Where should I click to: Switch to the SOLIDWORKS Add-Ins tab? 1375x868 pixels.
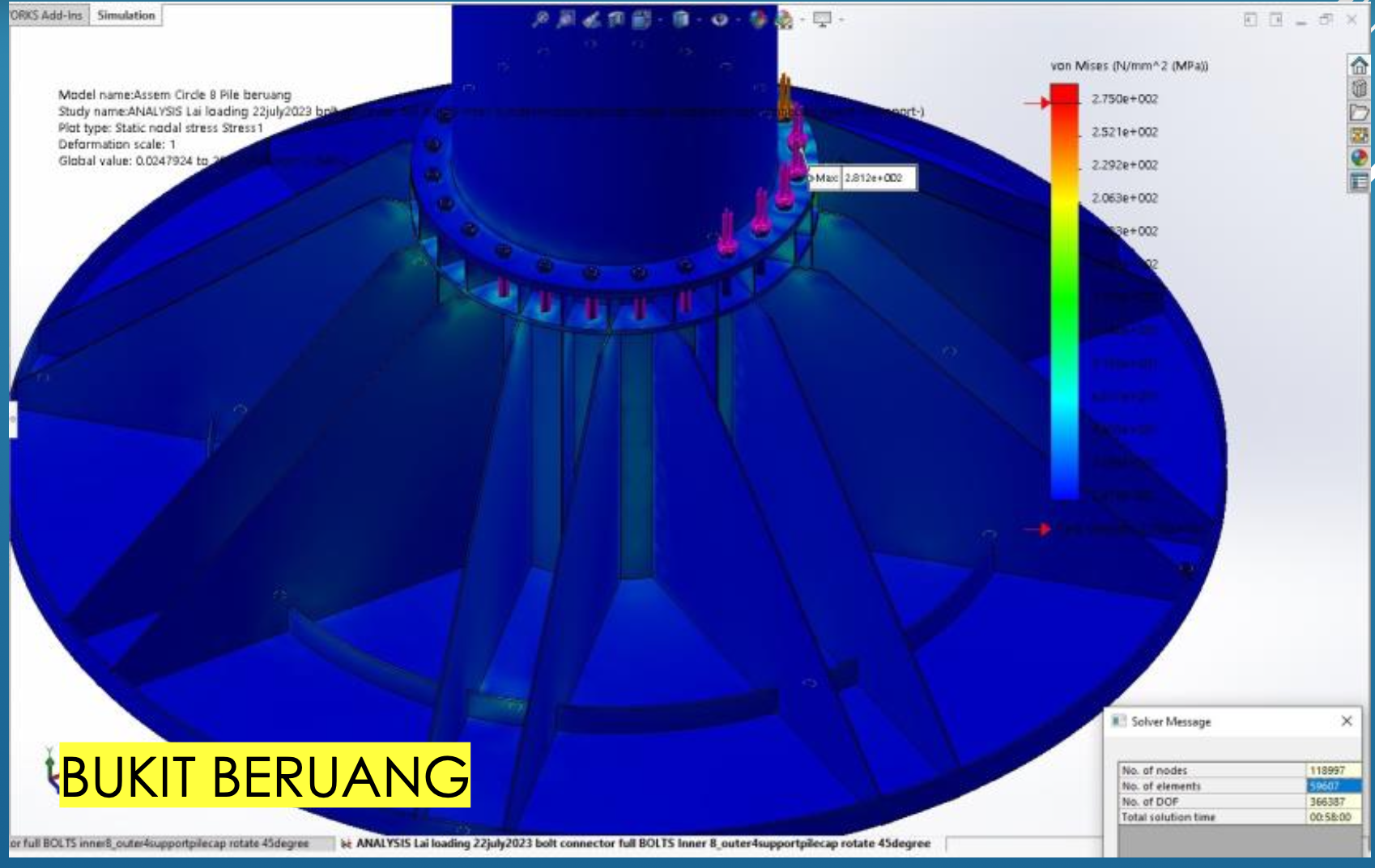(x=46, y=15)
